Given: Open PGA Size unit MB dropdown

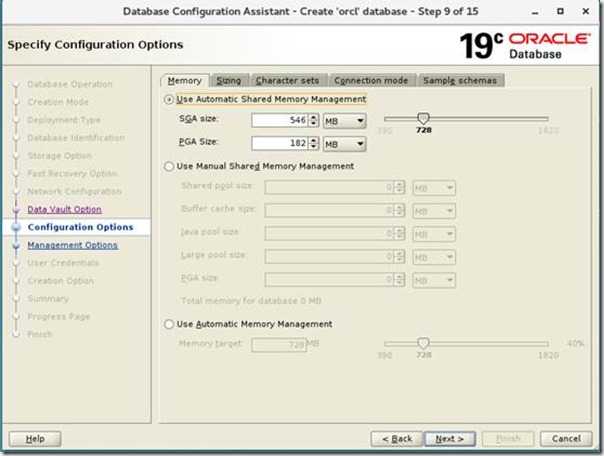Looking at the screenshot, I should coord(344,144).
